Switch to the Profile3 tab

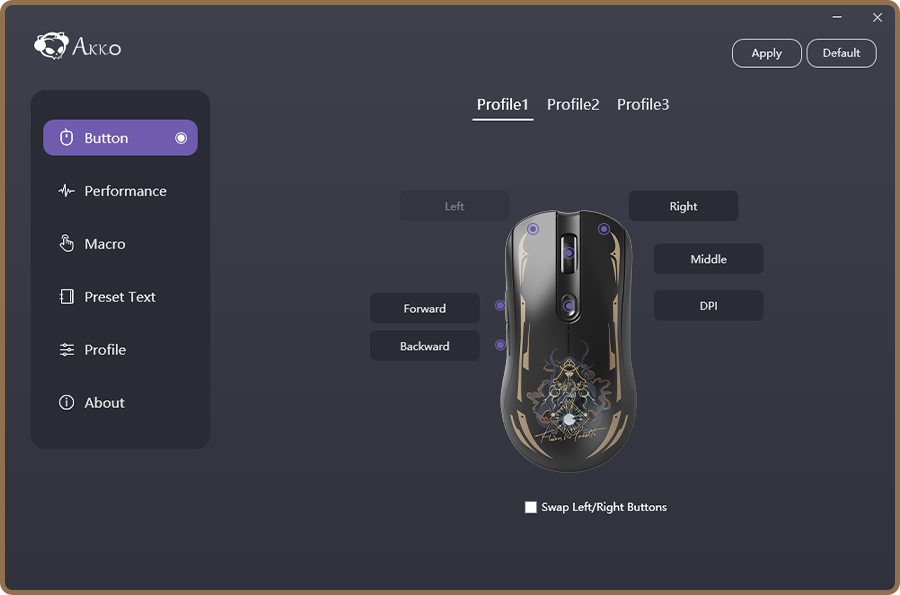point(643,104)
